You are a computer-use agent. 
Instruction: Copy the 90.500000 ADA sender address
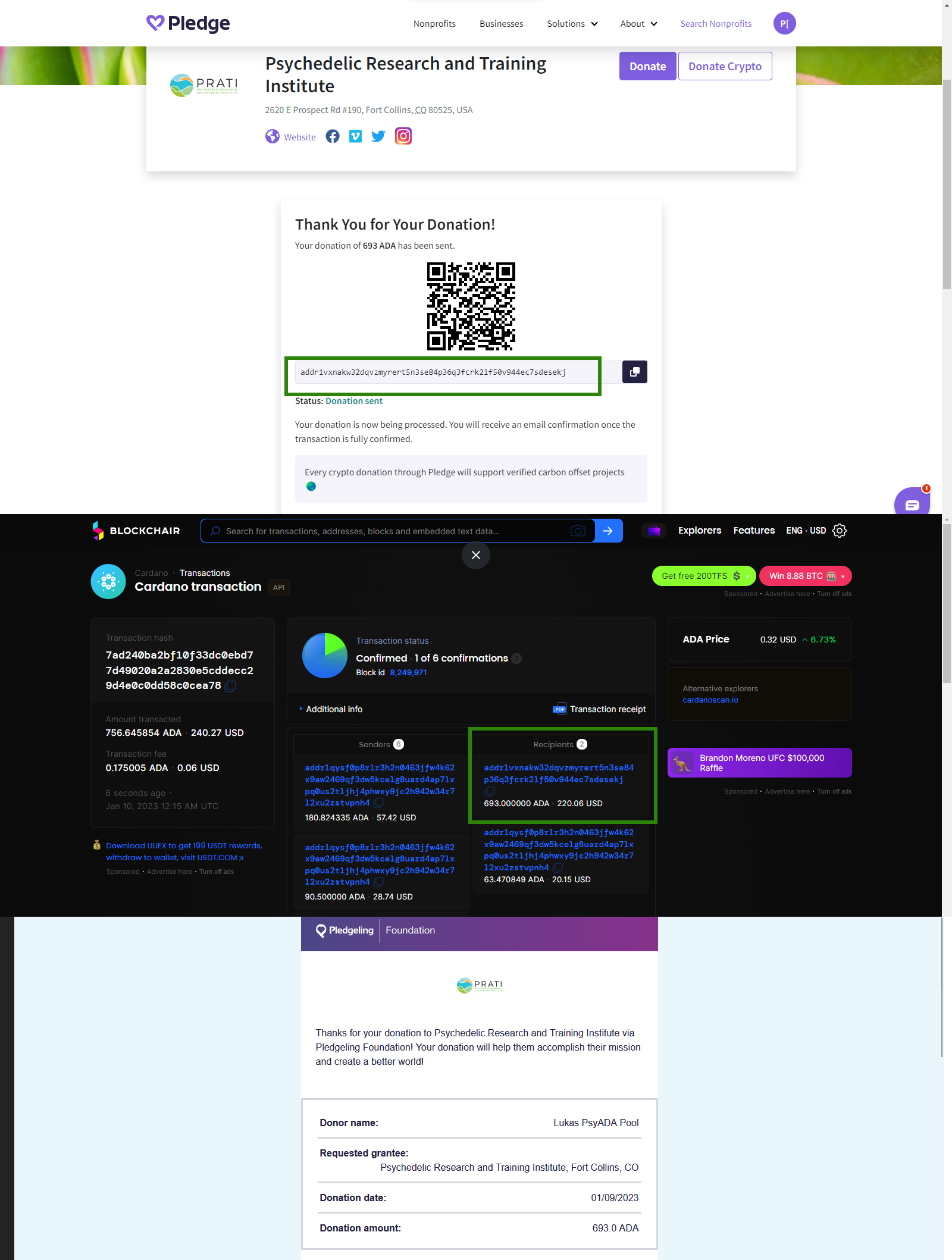click(378, 882)
